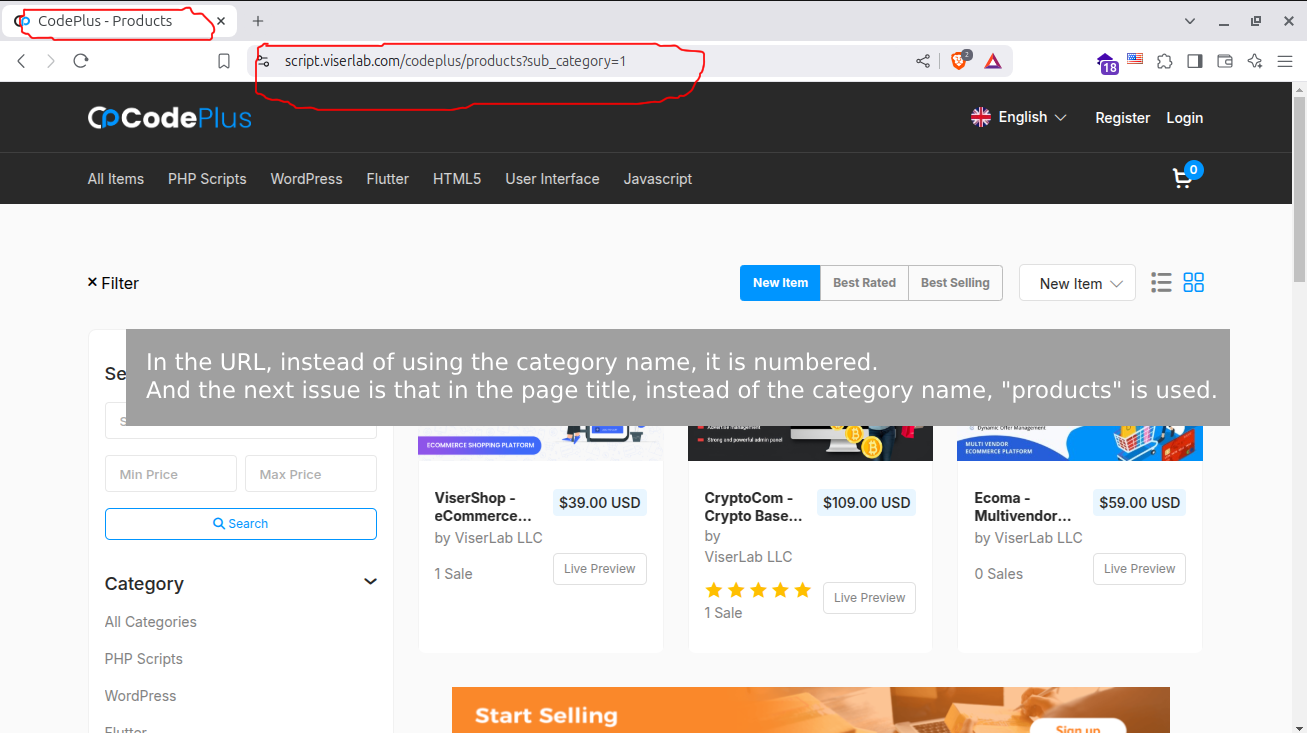Click the Search filter button
This screenshot has height=733, width=1307.
[241, 524]
